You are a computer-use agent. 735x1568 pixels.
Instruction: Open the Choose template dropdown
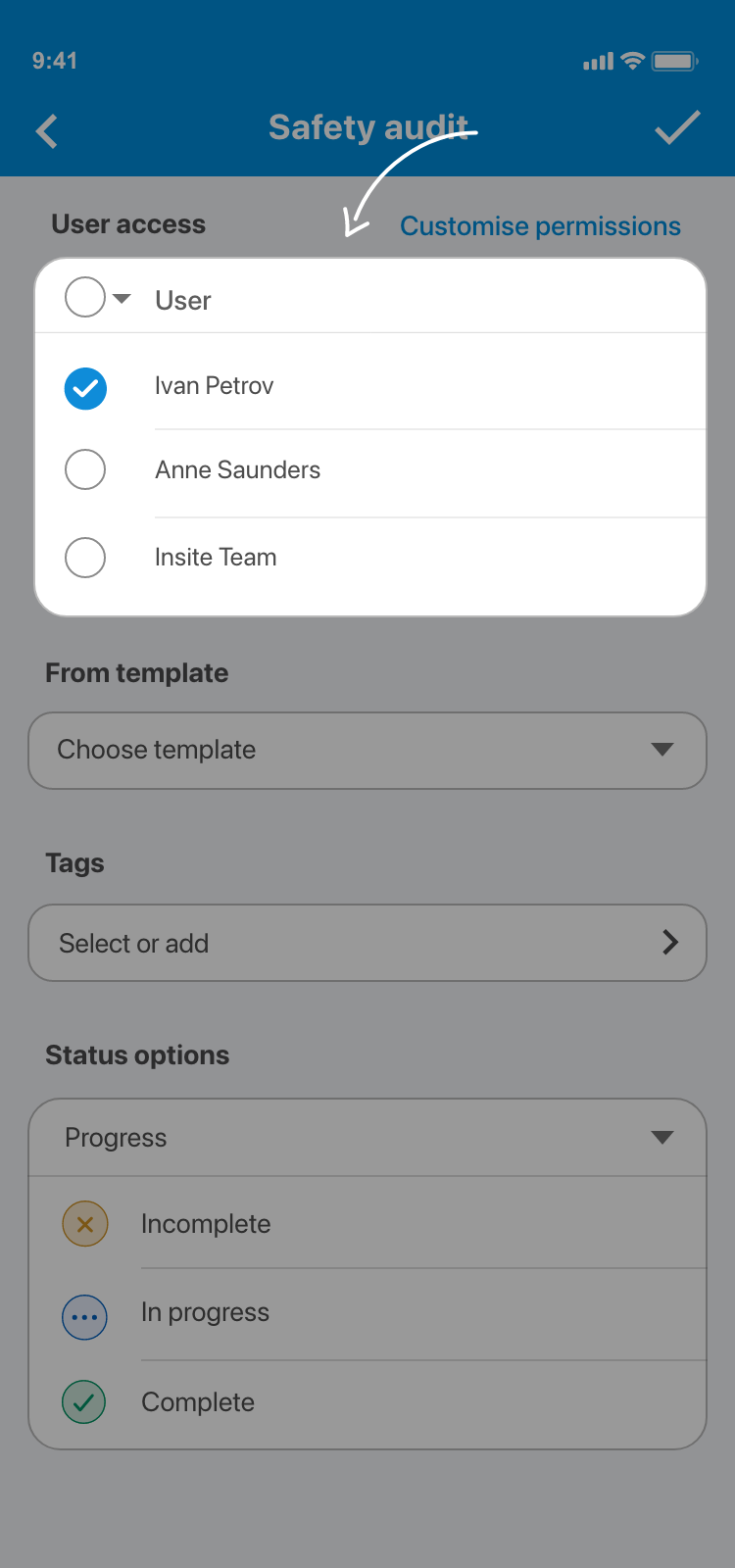367,751
